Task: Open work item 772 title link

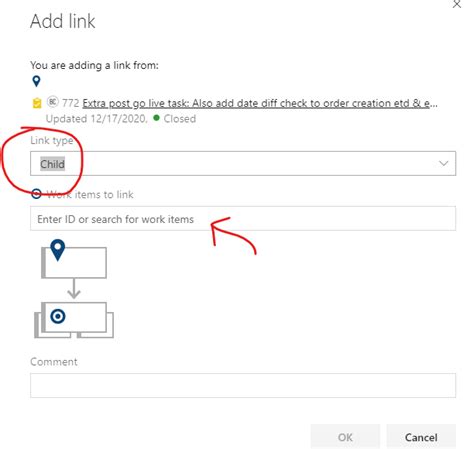Action: [260, 103]
